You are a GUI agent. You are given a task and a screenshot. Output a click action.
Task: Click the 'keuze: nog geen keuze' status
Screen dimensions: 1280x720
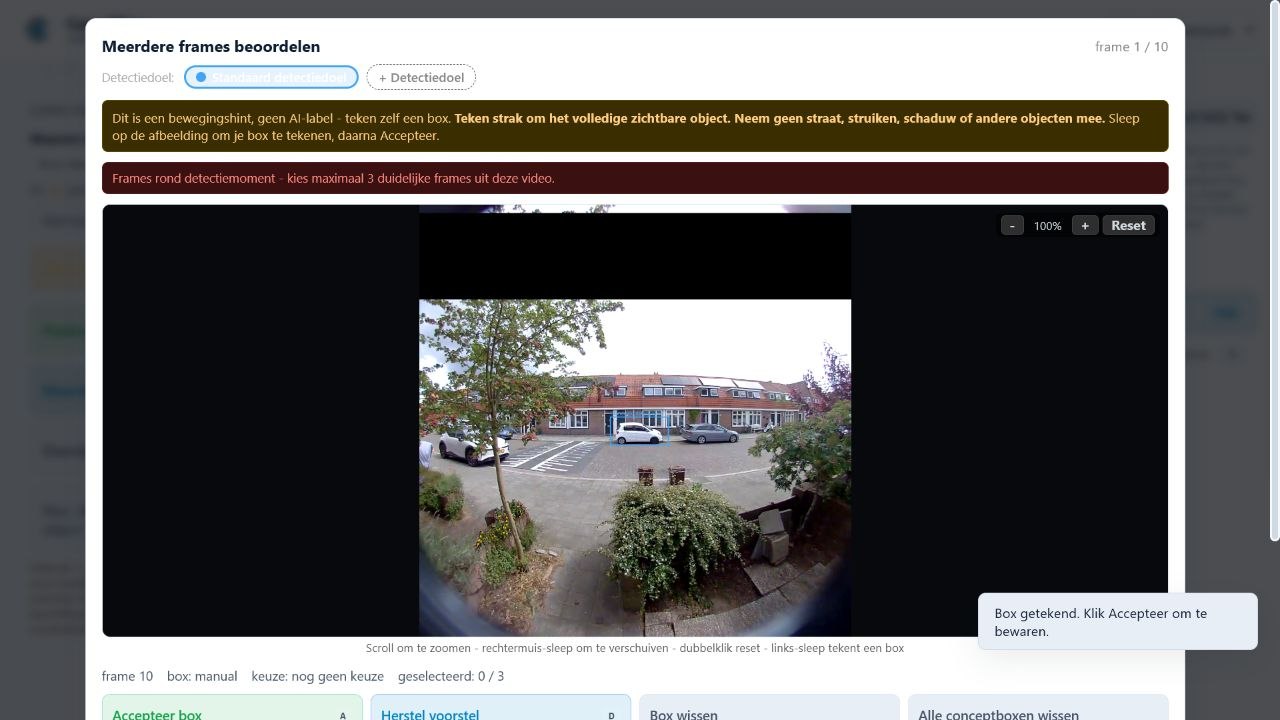click(x=318, y=676)
